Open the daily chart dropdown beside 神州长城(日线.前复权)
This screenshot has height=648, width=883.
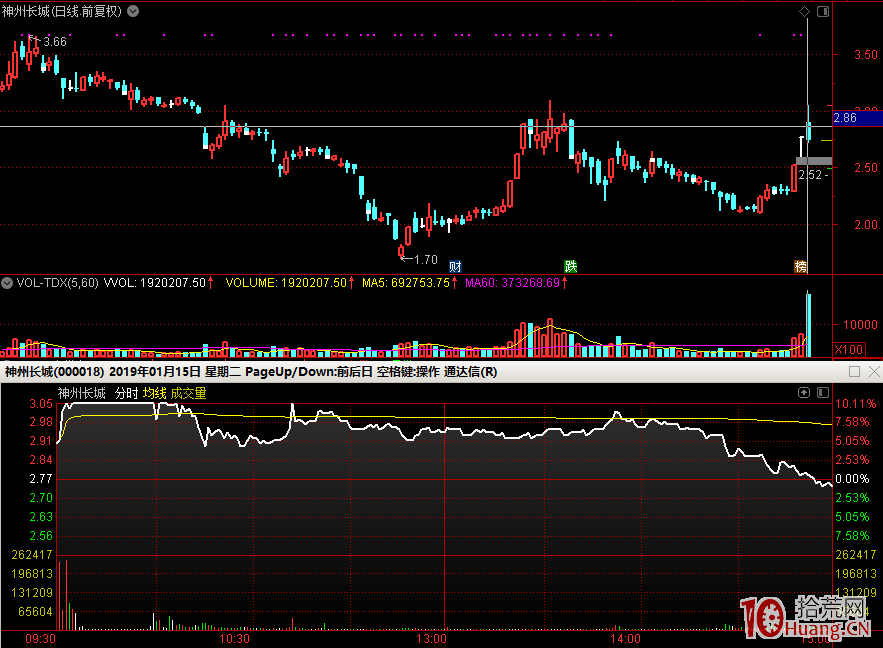(133, 11)
